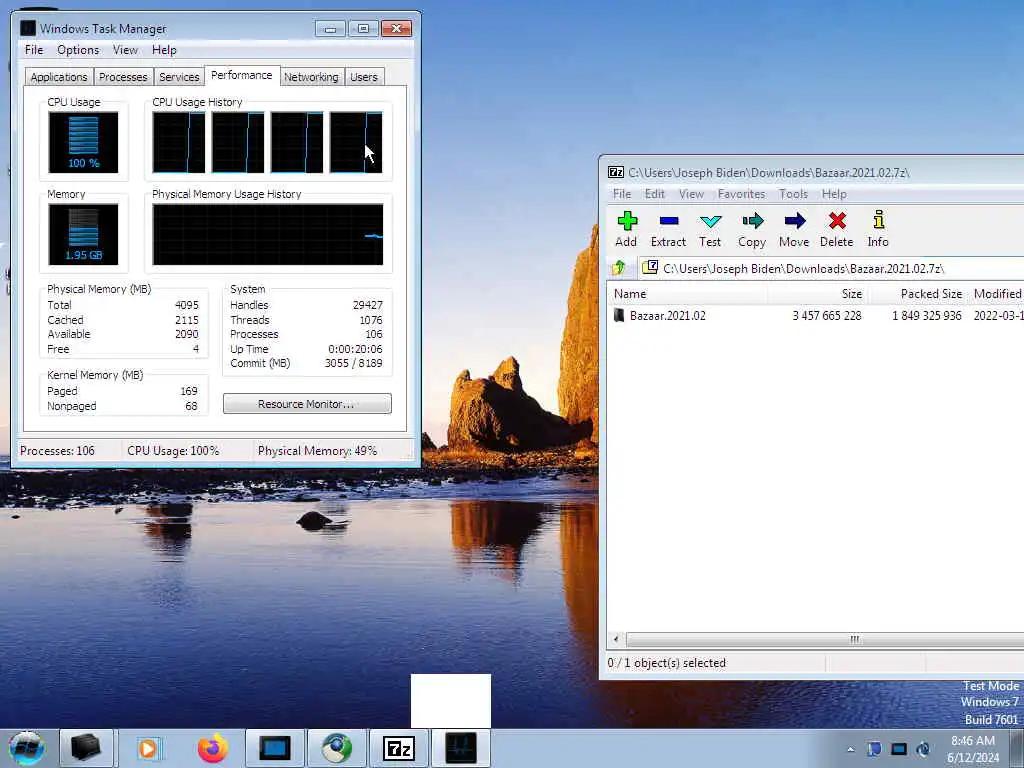Viewport: 1024px width, 768px height.
Task: Open the globe browser icon on taskbar
Action: pos(337,748)
